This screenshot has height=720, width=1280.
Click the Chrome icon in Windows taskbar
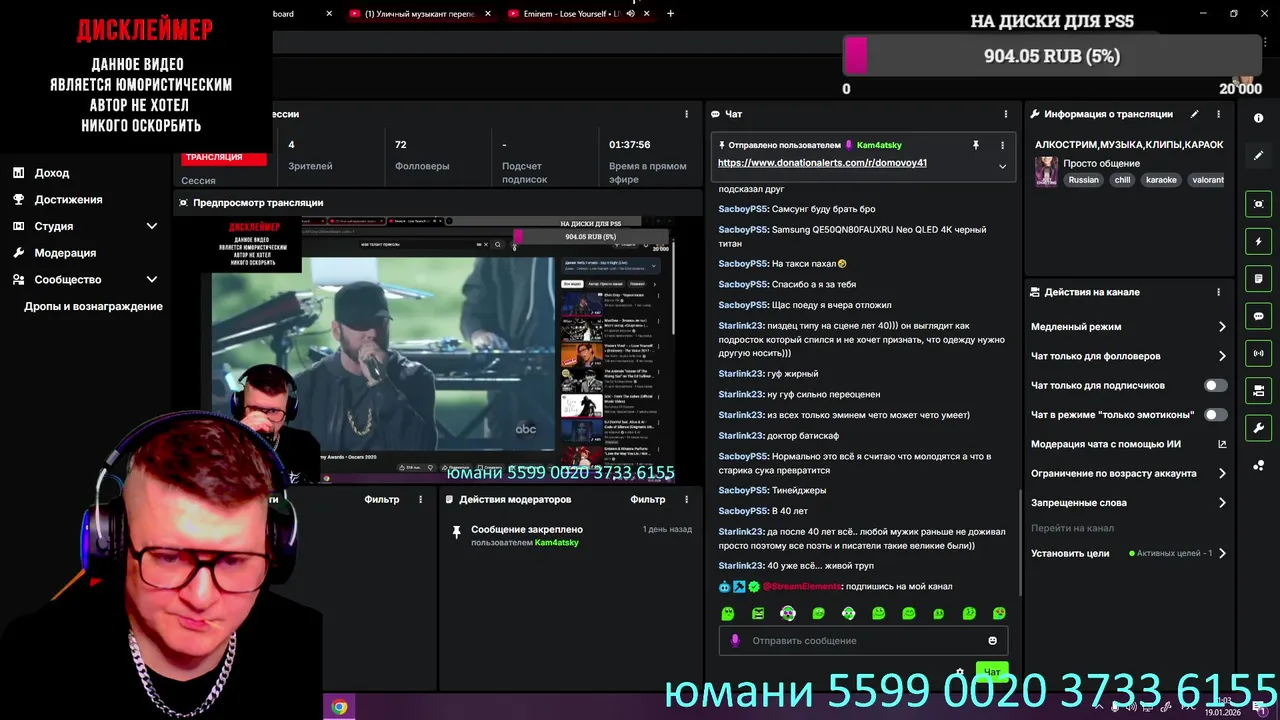pyautogui.click(x=340, y=707)
